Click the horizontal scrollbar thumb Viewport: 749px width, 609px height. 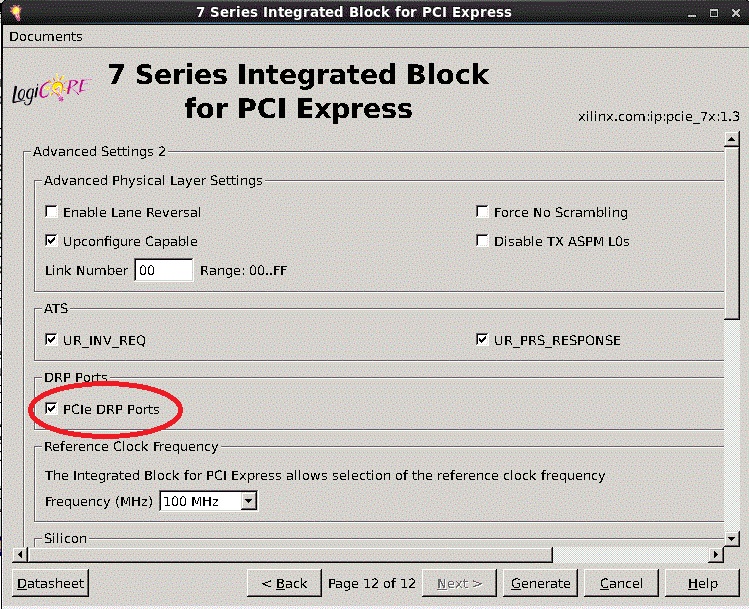point(288,554)
